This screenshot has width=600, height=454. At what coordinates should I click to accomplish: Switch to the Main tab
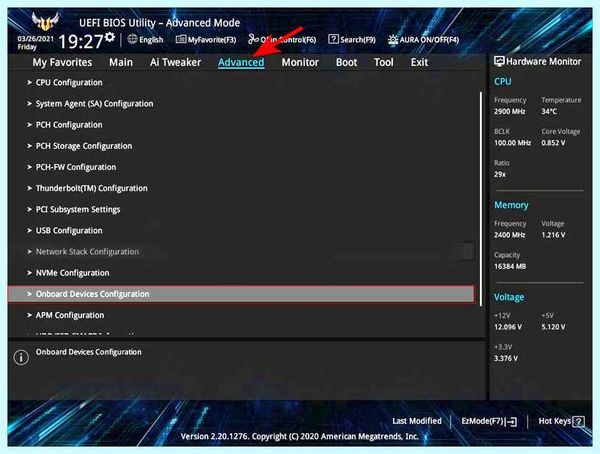(x=121, y=62)
